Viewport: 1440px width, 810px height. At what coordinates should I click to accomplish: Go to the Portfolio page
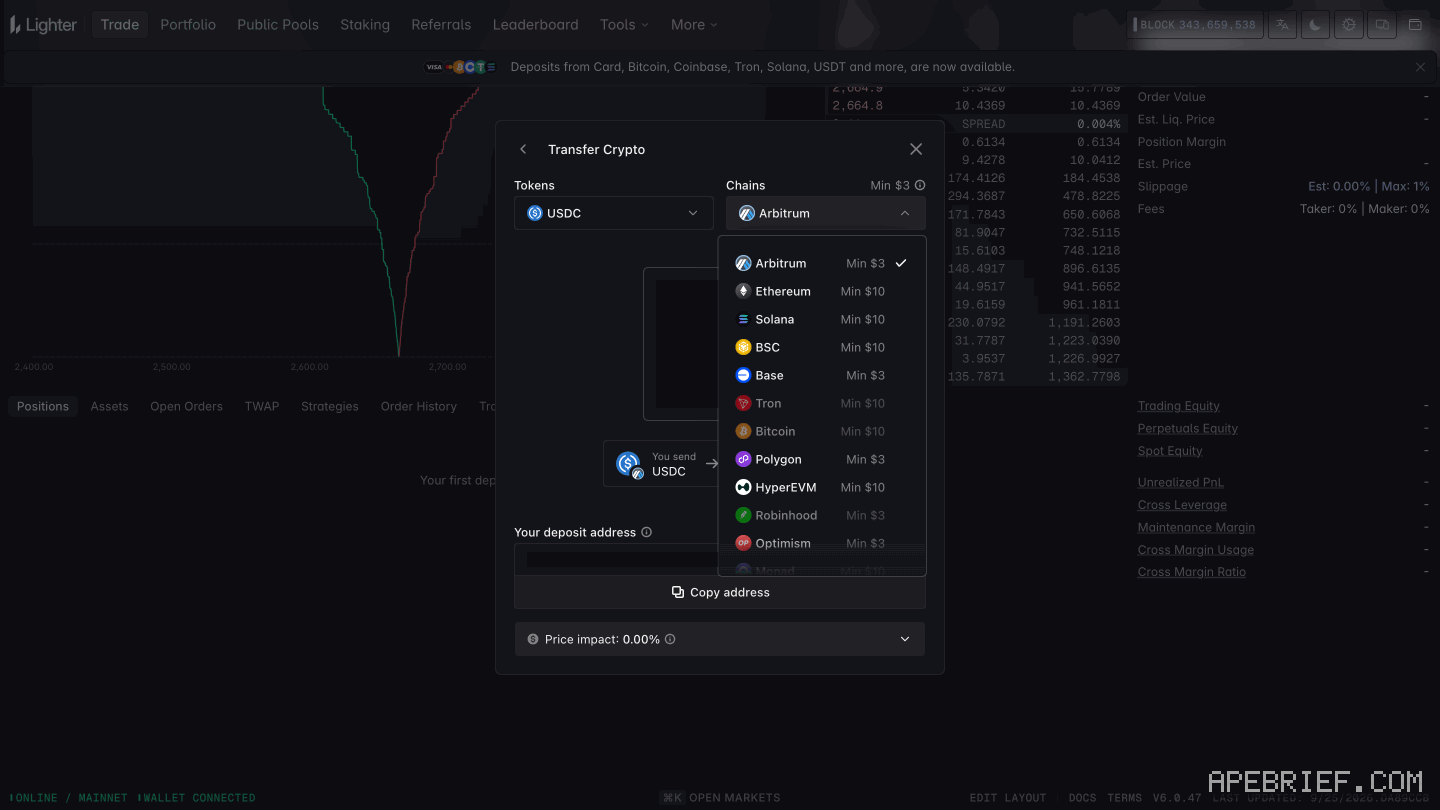tap(188, 25)
